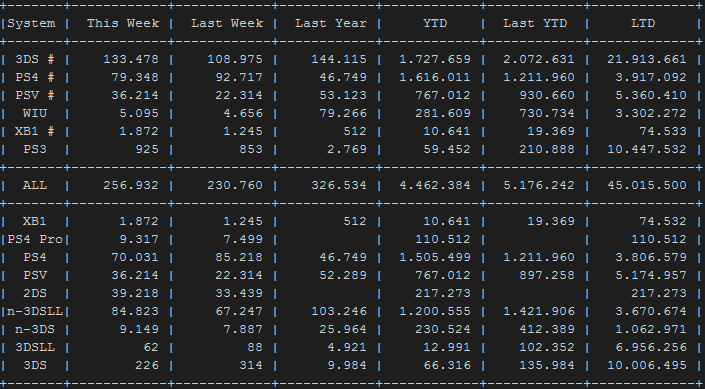Select the ALL total row label
Screen dimensions: 705x389
point(35,185)
